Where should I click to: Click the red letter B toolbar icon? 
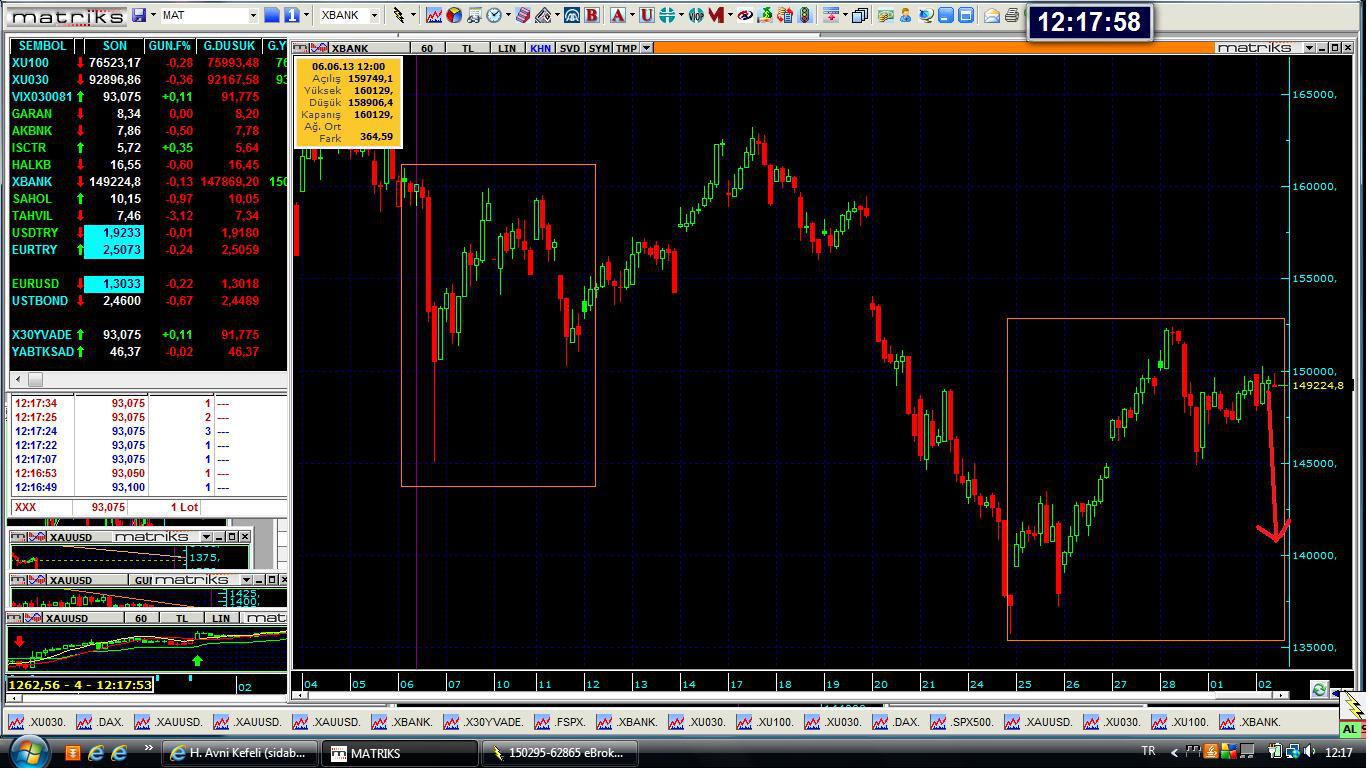point(592,15)
